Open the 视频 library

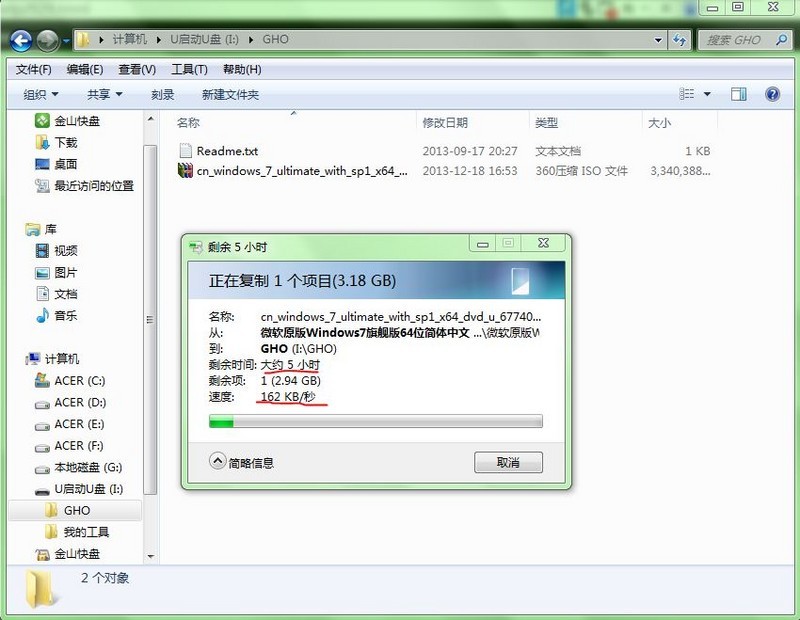coord(56,251)
